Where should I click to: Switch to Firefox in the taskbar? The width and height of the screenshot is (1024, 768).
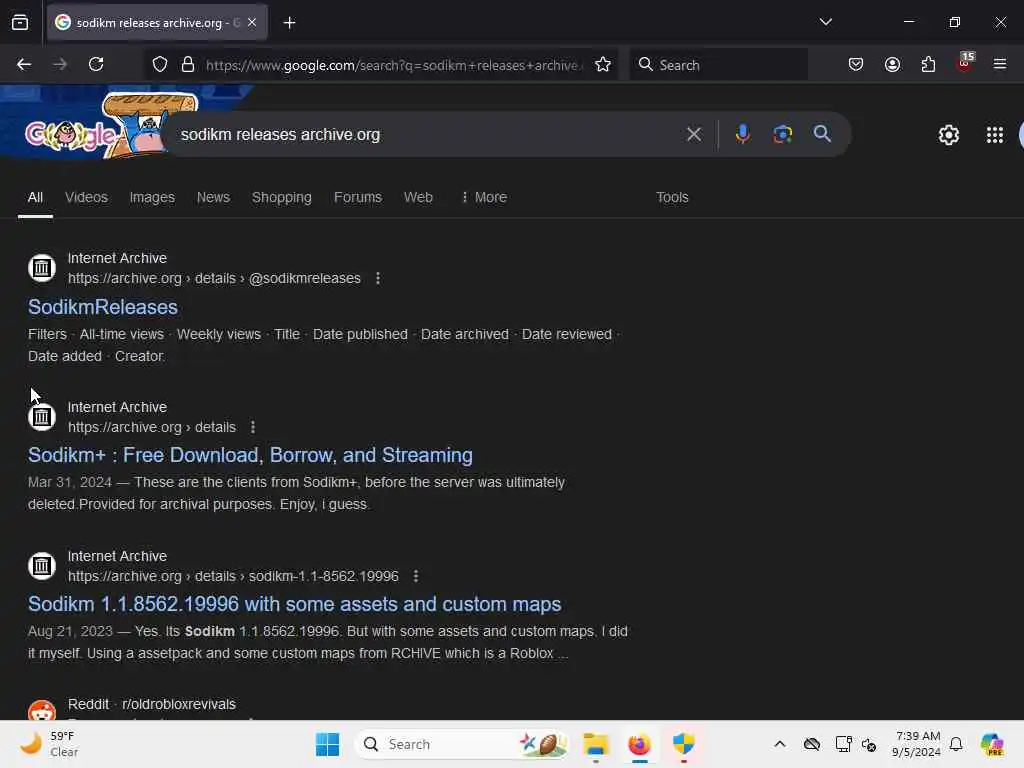639,744
